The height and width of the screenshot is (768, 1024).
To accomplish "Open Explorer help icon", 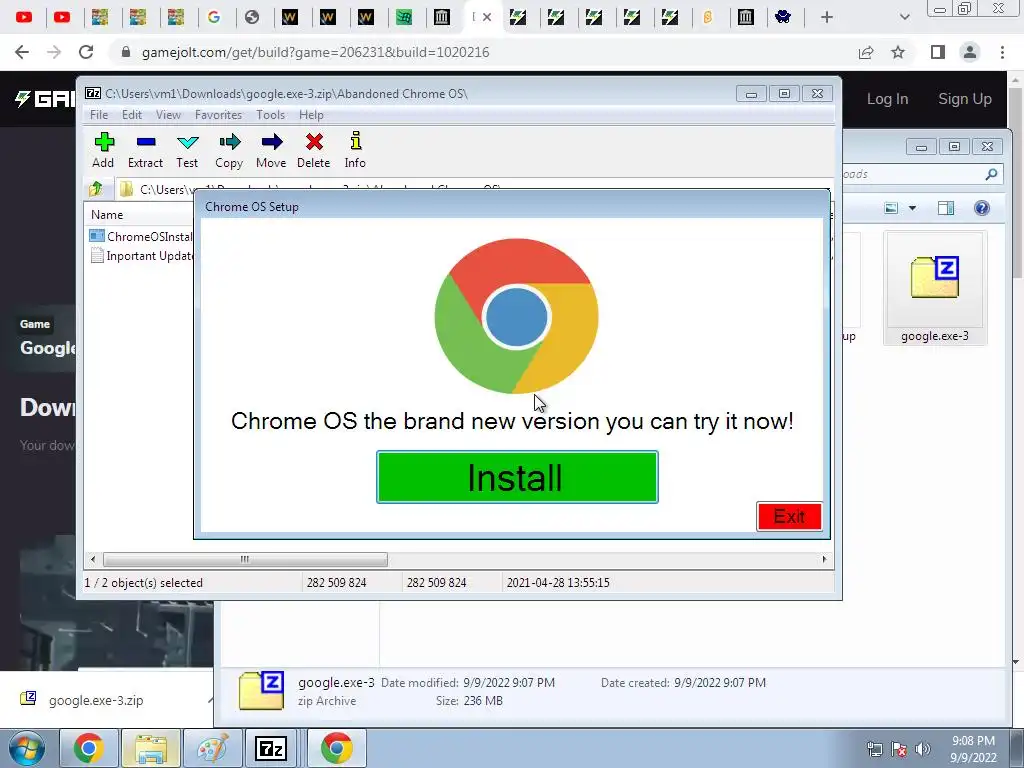I will pos(982,208).
